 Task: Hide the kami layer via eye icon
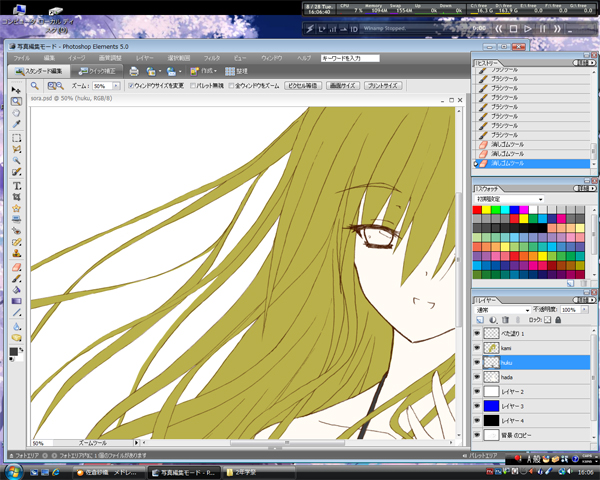477,348
